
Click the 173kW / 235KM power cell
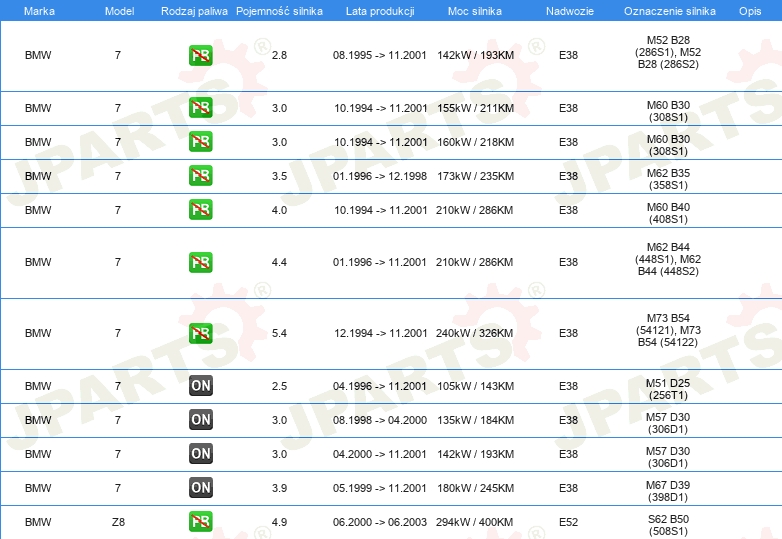coord(475,176)
